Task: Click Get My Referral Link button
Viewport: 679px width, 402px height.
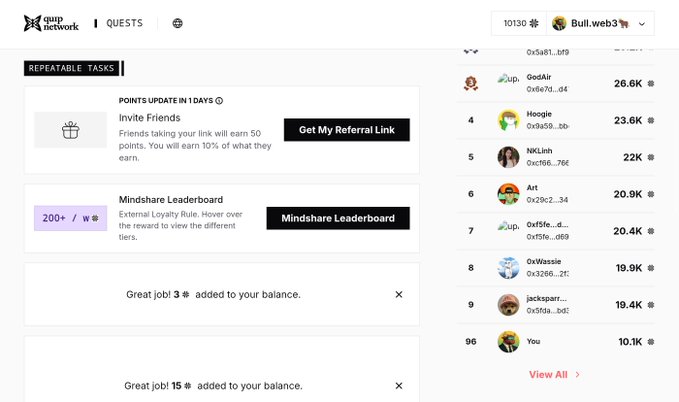Action: (346, 130)
